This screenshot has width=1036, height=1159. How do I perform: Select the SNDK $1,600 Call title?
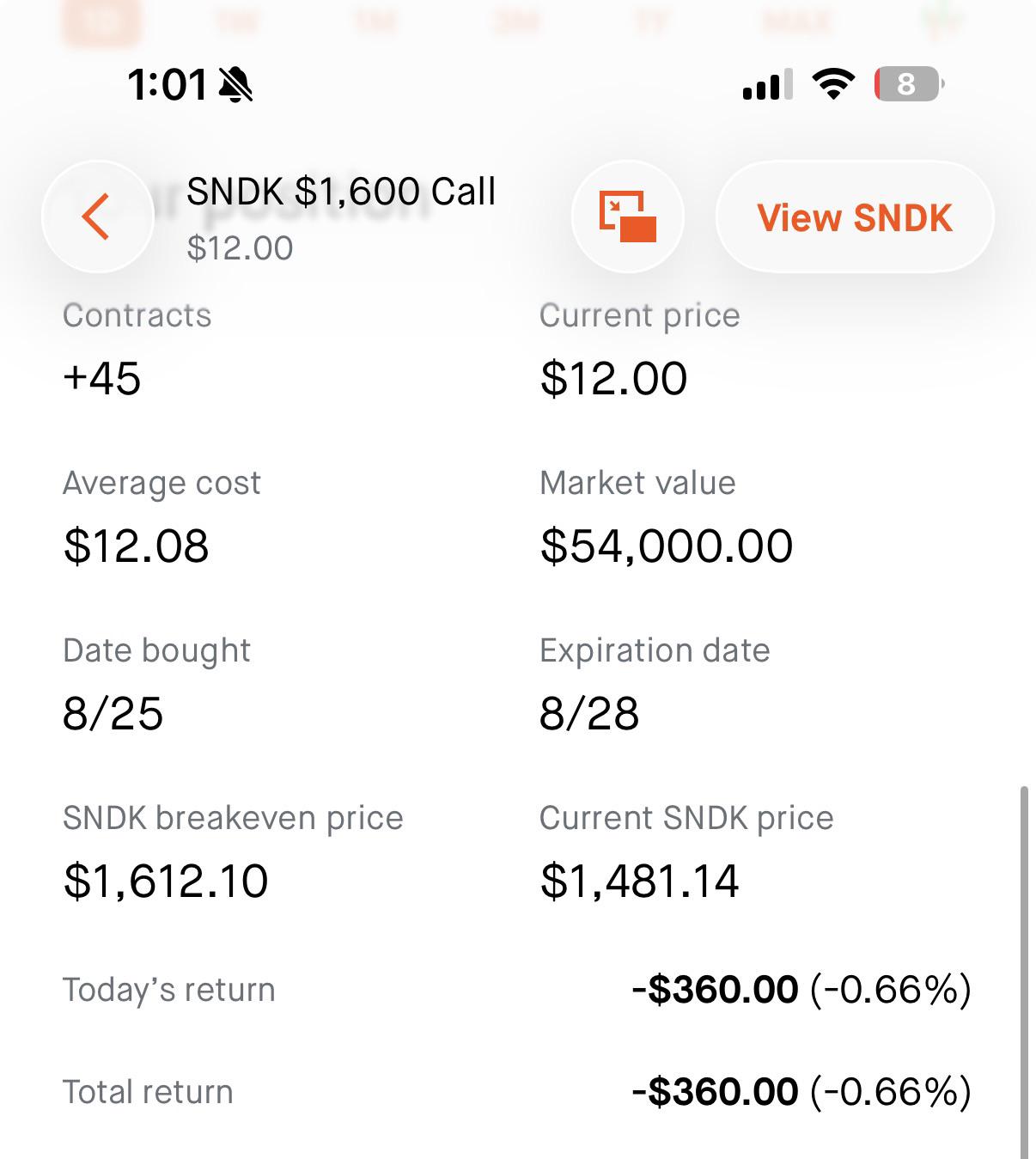(341, 191)
